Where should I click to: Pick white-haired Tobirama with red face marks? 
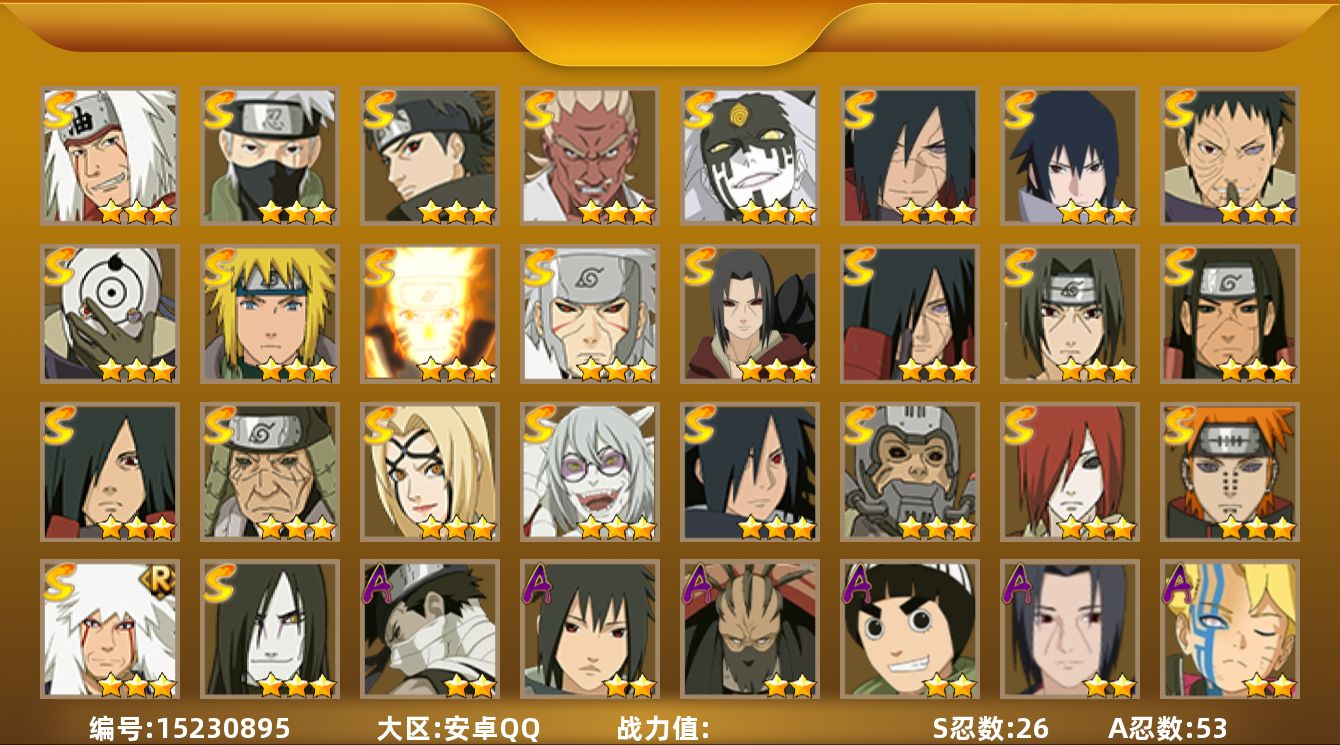click(x=590, y=314)
